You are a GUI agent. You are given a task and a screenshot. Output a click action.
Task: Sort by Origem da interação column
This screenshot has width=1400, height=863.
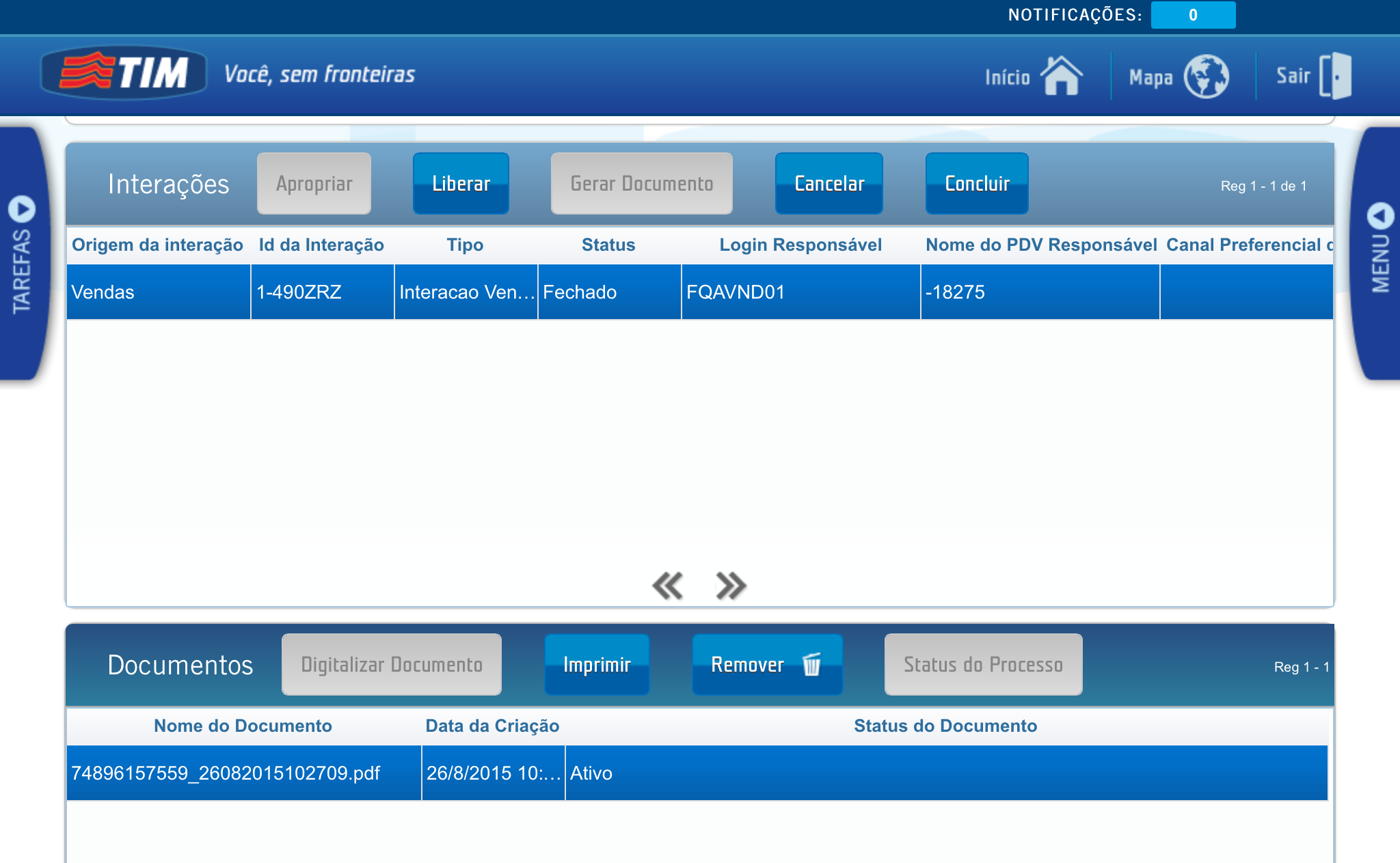click(x=157, y=245)
